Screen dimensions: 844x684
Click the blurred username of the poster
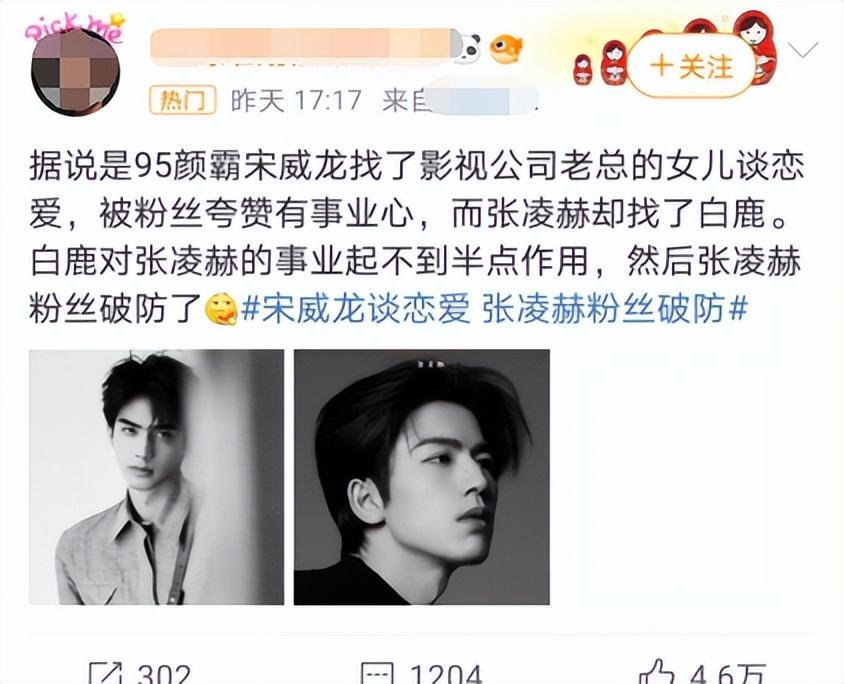pos(303,44)
